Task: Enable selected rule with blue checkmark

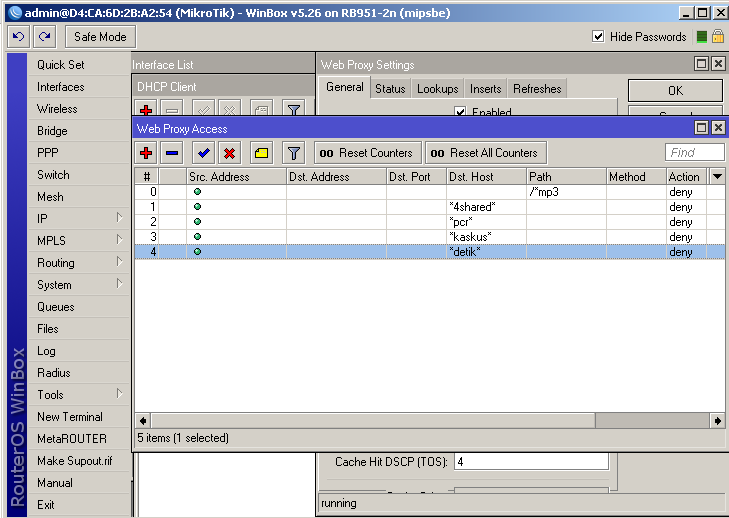Action: [x=203, y=153]
